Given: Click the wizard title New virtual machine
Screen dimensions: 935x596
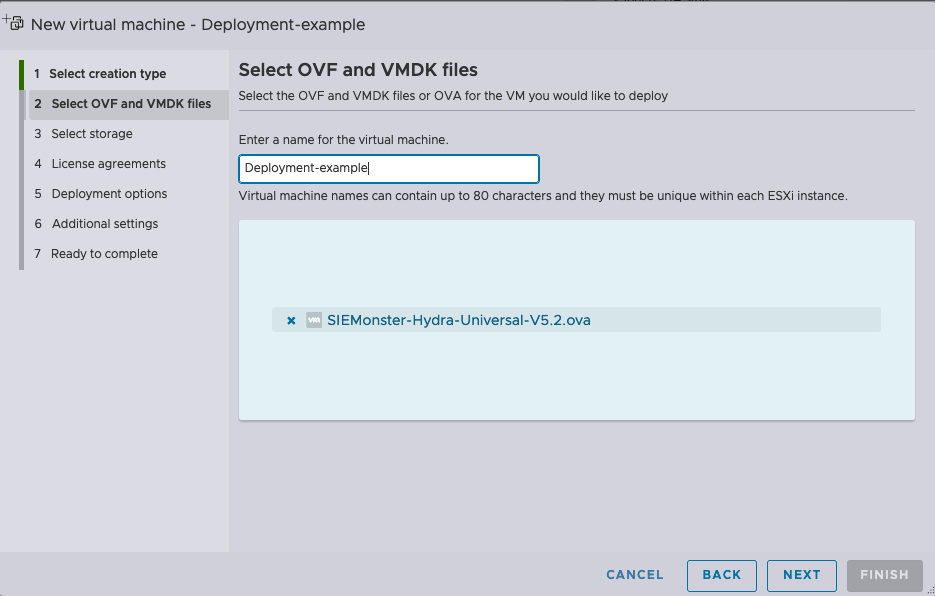Looking at the screenshot, I should coord(198,24).
